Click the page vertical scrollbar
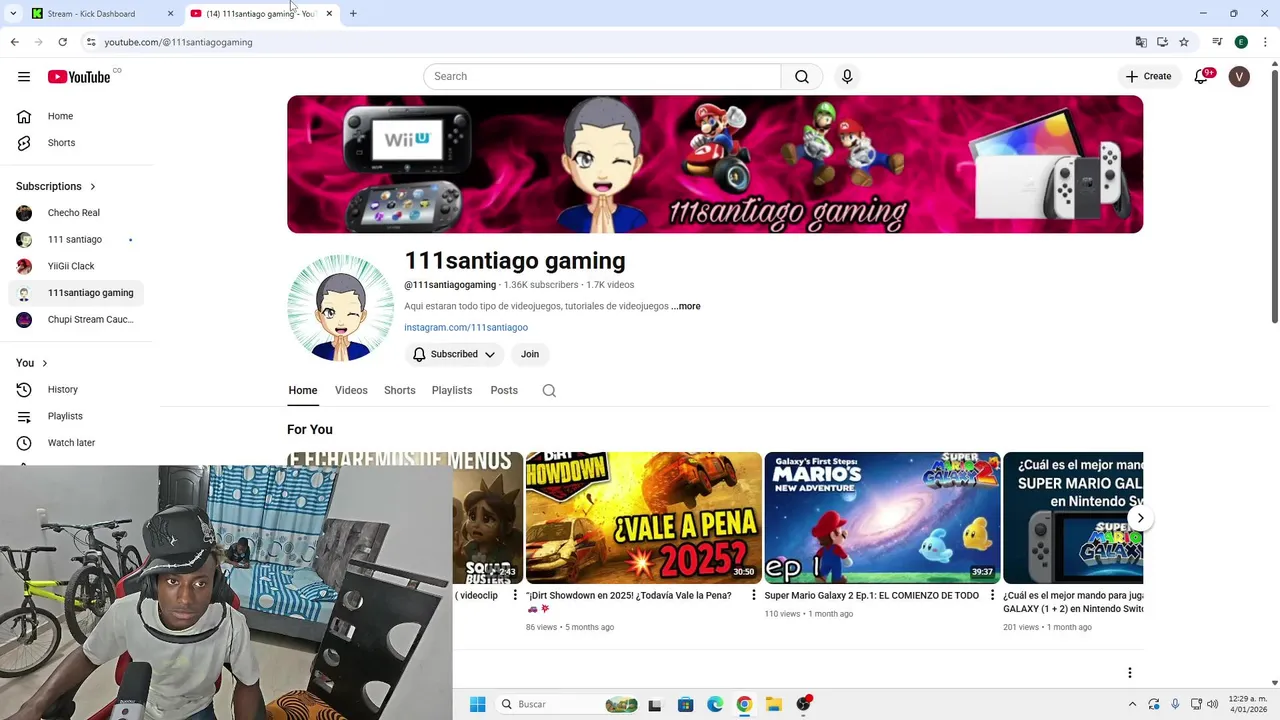This screenshot has height=720, width=1280. (x=1274, y=195)
